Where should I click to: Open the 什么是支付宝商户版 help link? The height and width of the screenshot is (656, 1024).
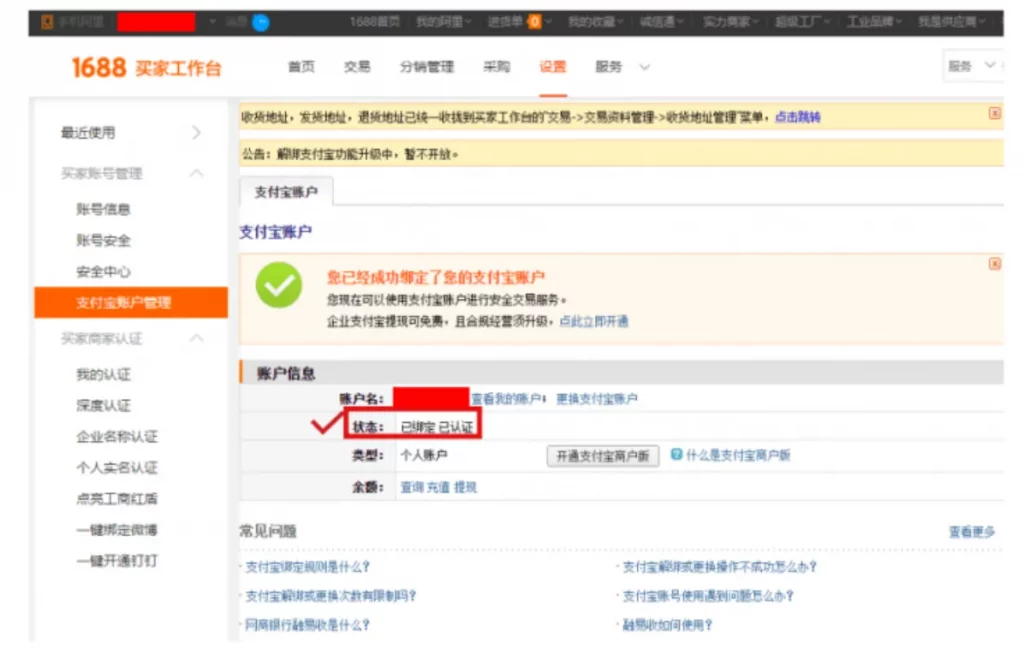[x=738, y=455]
